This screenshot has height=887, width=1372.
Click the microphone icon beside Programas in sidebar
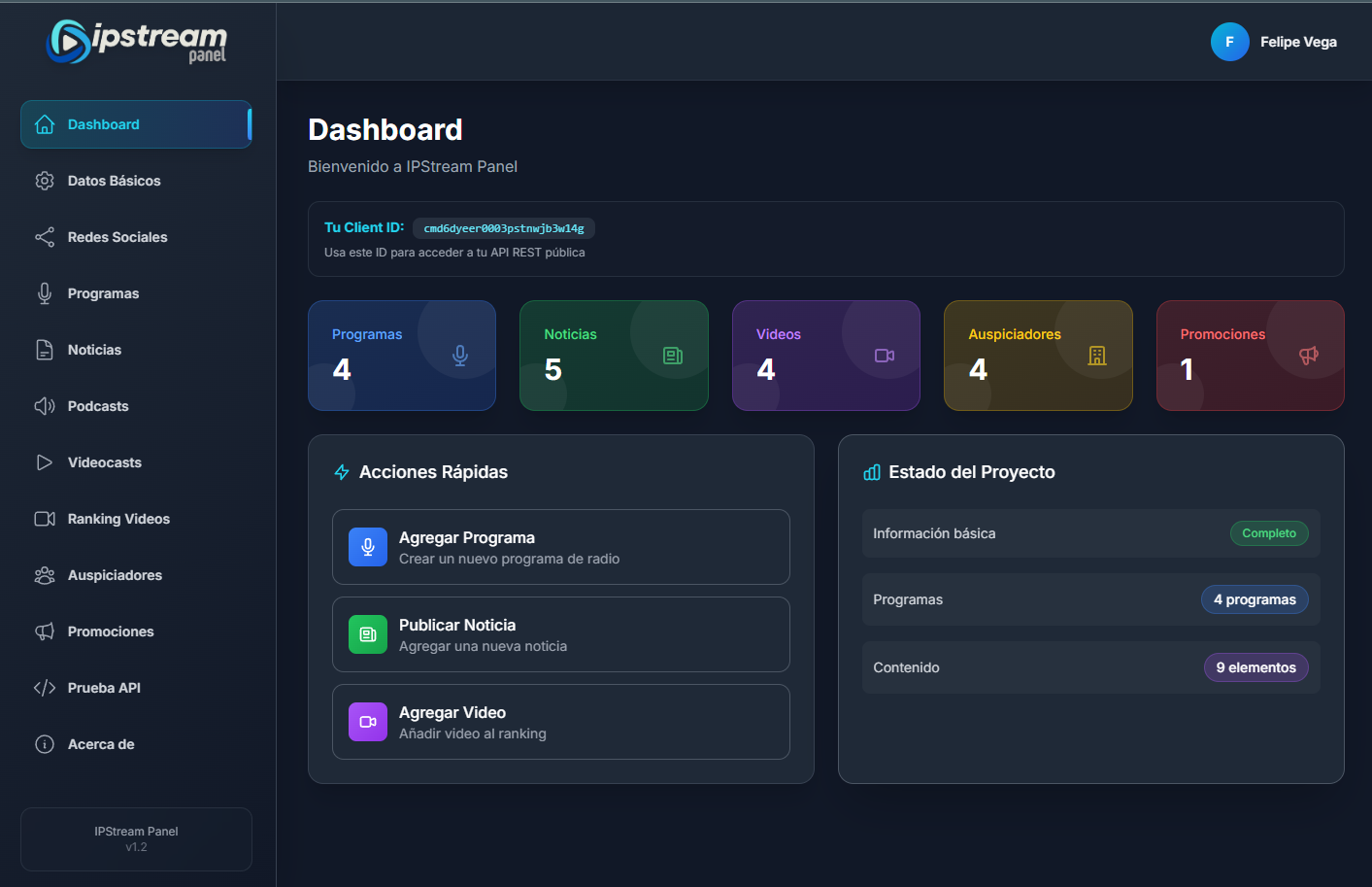(45, 293)
